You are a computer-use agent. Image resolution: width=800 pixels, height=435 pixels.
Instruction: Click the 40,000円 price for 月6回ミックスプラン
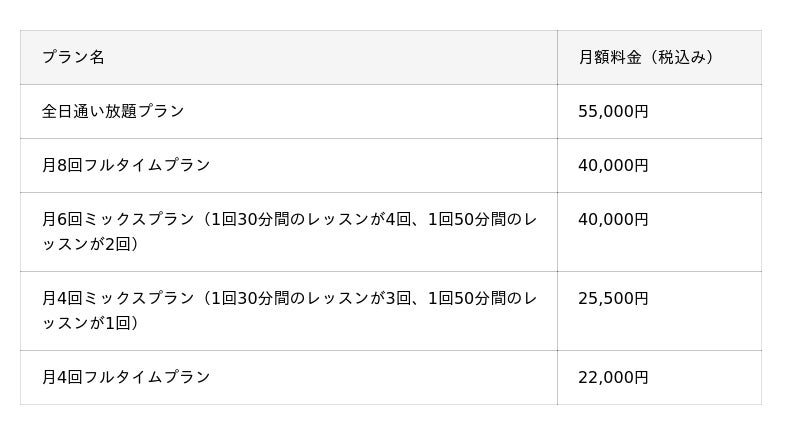coord(613,219)
